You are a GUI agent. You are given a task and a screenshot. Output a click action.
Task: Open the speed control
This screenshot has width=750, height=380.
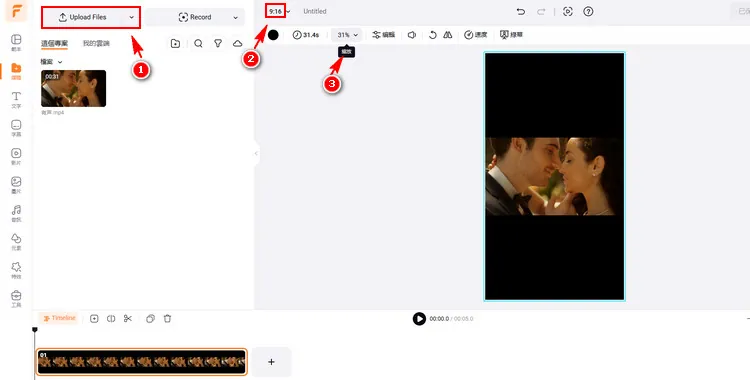pos(475,35)
